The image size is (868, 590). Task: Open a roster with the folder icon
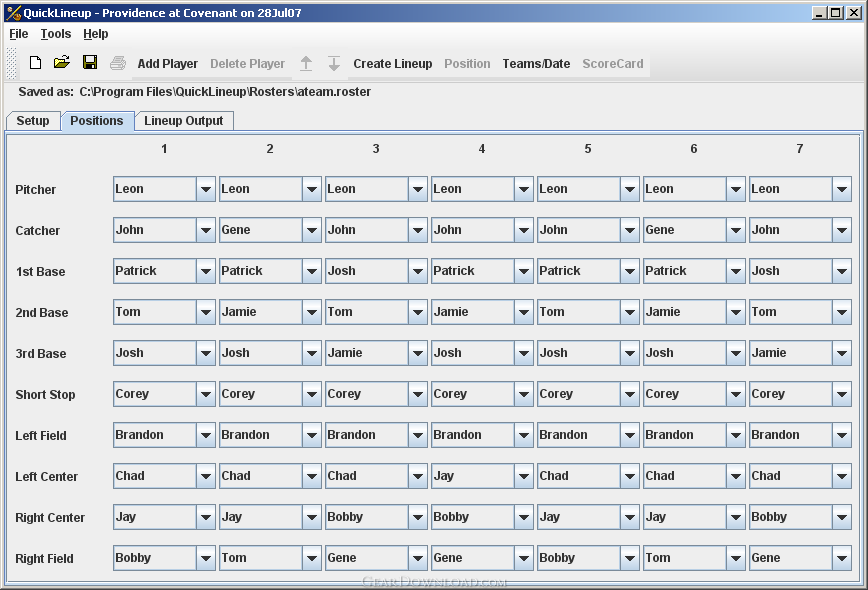pos(62,63)
